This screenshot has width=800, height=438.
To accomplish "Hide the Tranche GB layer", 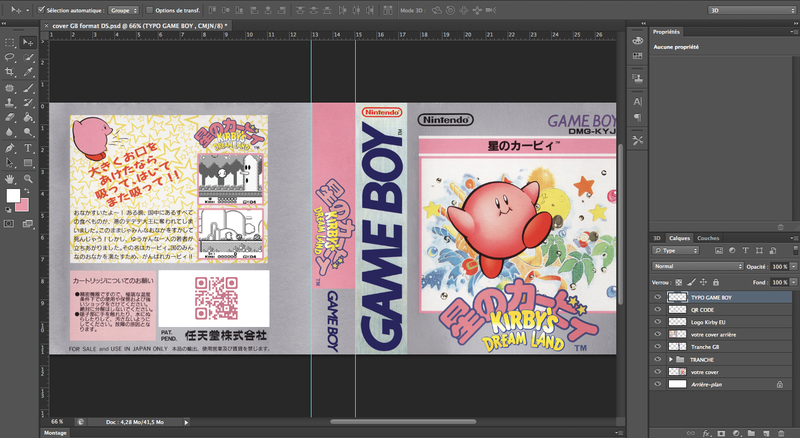I will pyautogui.click(x=657, y=347).
